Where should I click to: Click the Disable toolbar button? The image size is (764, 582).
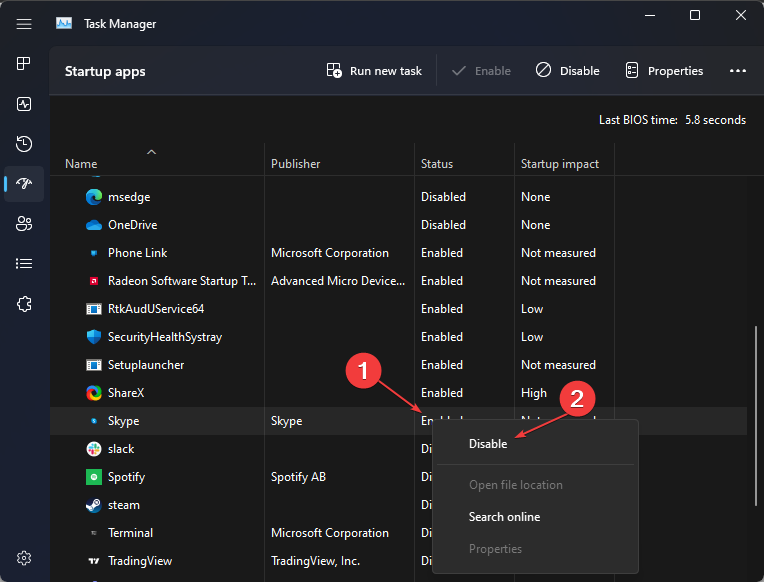[x=568, y=71]
